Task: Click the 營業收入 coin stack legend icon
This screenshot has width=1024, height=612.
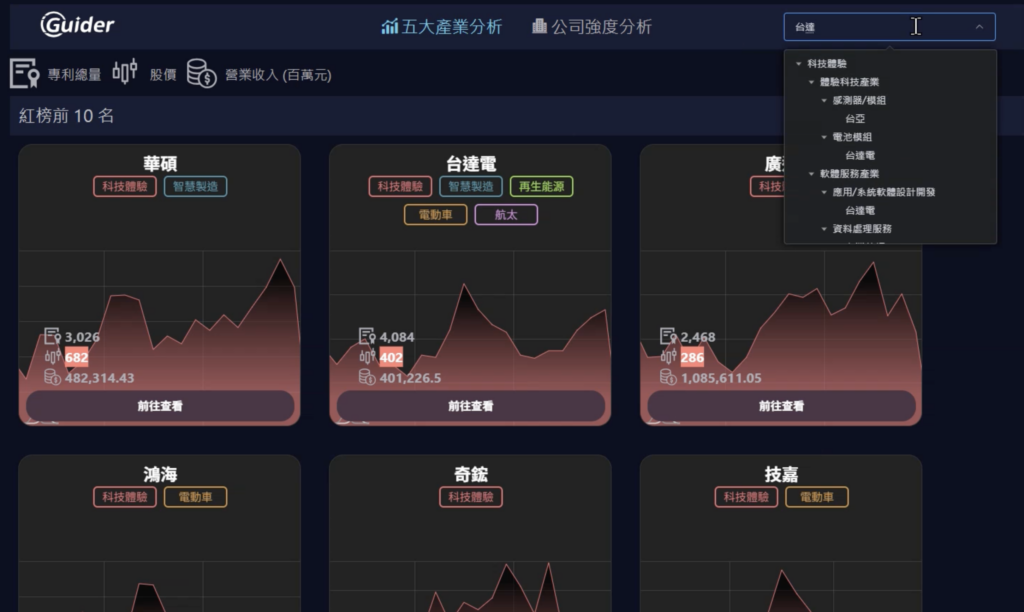Action: click(201, 73)
